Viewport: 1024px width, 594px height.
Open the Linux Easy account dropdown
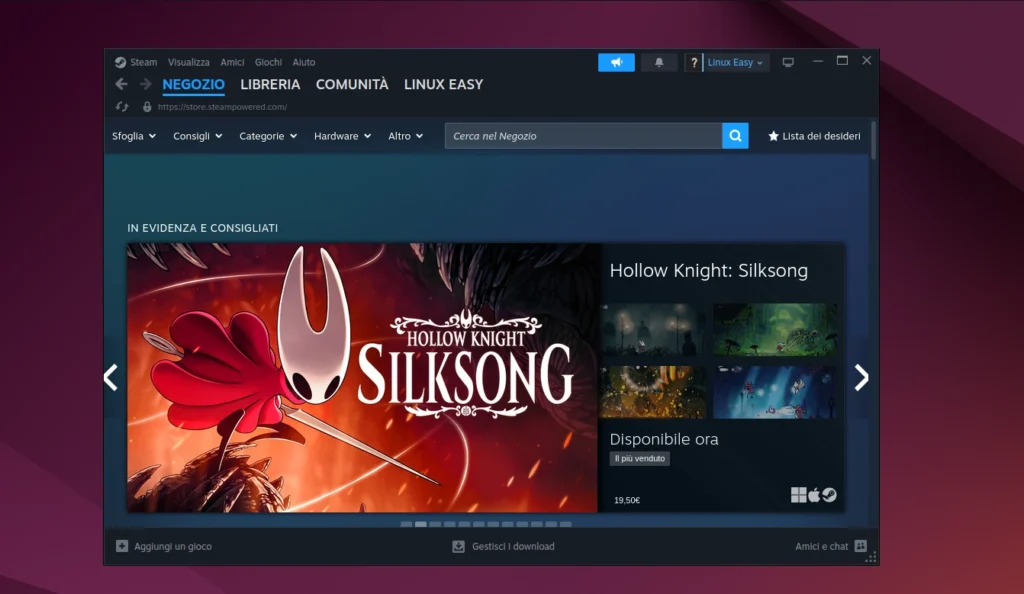click(x=736, y=62)
